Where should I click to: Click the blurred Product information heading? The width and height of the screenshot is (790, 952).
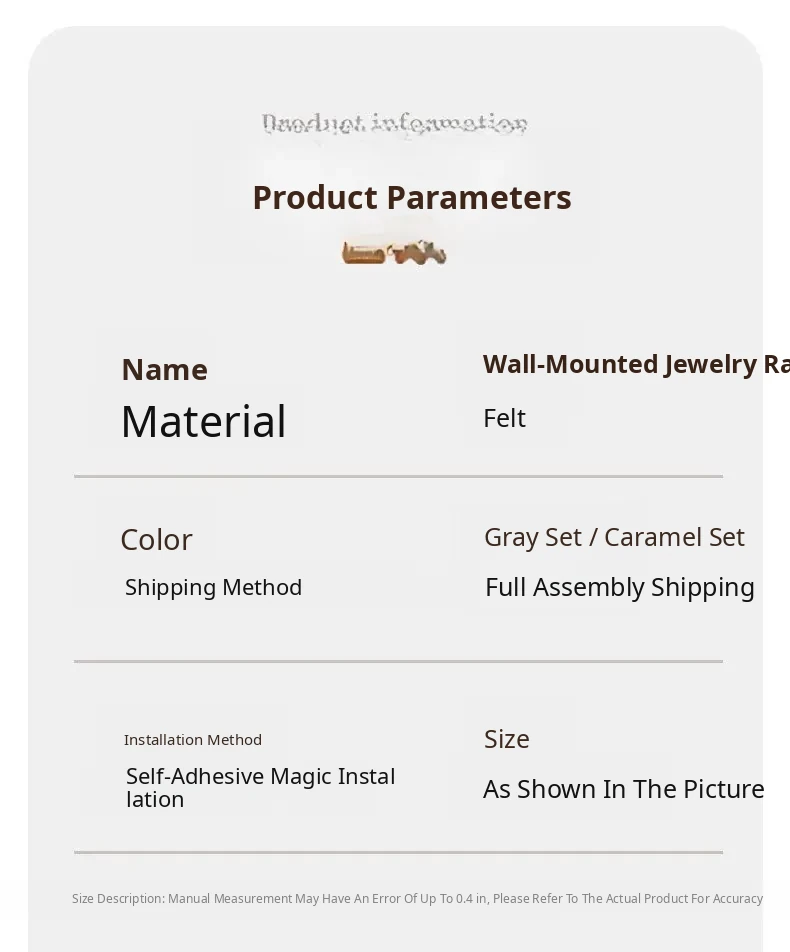pyautogui.click(x=394, y=124)
